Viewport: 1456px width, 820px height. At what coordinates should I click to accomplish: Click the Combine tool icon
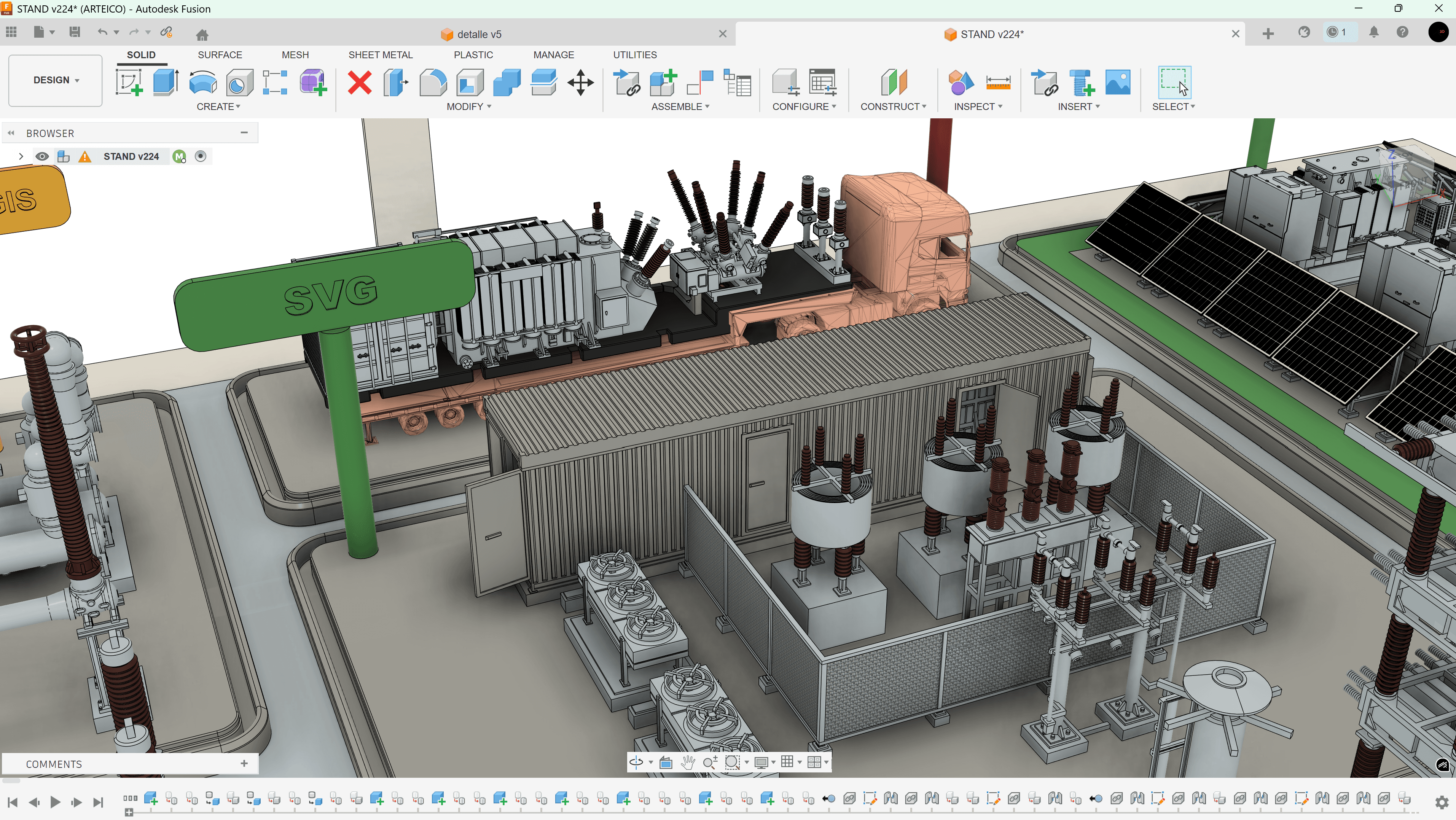(x=507, y=83)
